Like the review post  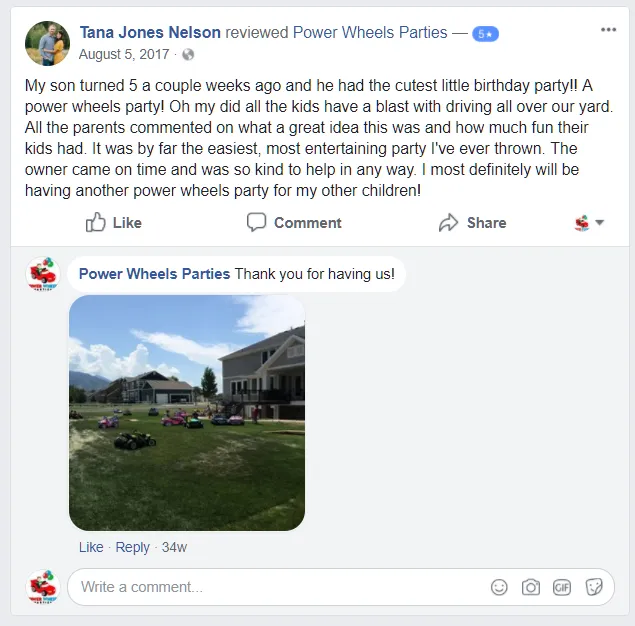113,223
